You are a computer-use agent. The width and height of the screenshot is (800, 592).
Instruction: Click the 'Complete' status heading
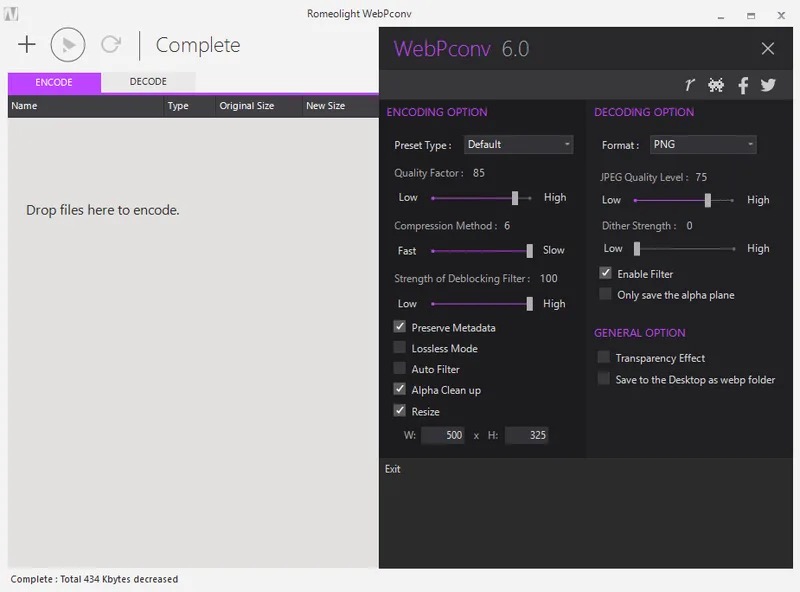point(198,45)
